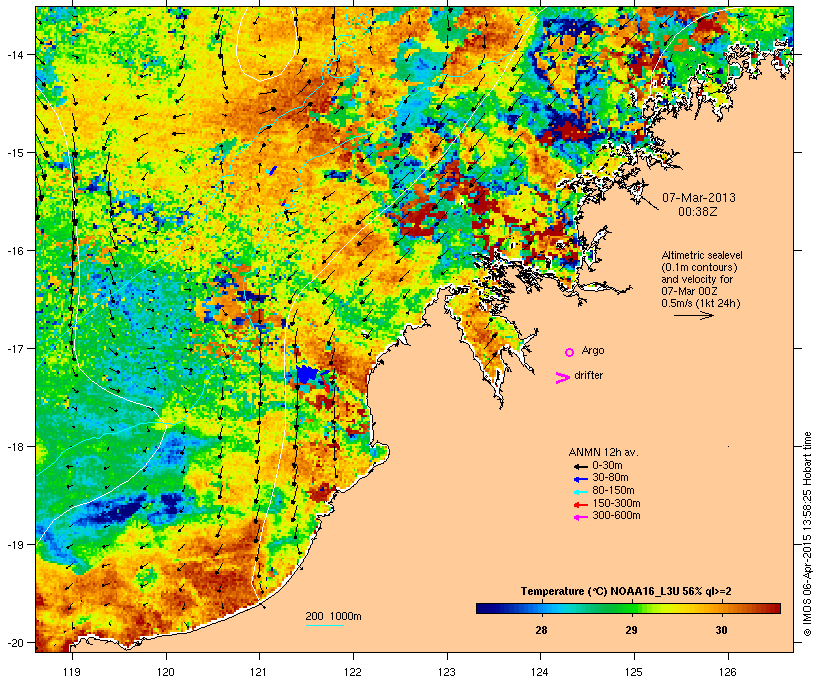Click the 119 longitude axis label

tap(72, 672)
